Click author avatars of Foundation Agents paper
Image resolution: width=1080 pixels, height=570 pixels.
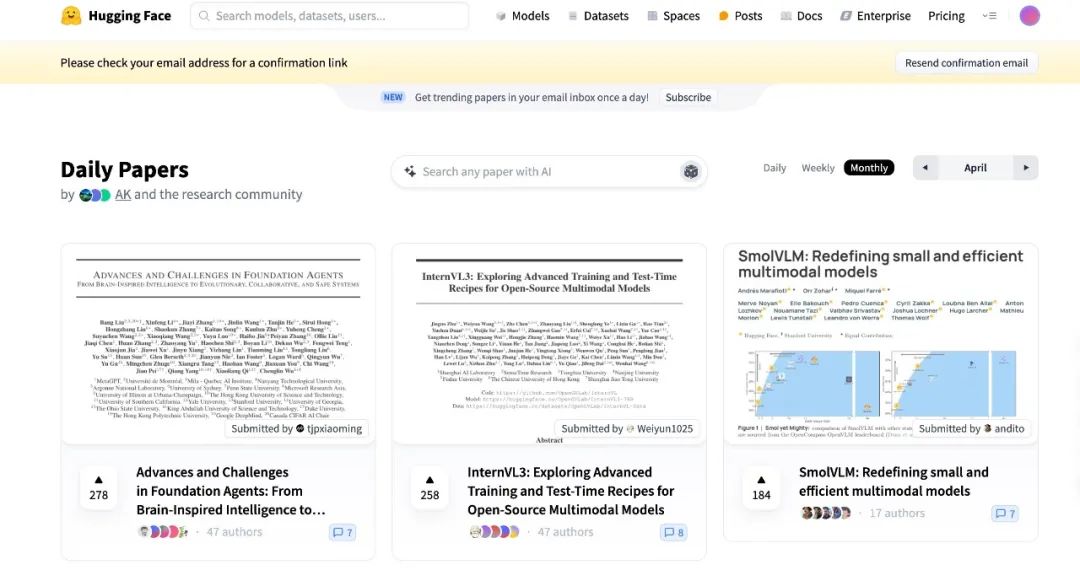(x=163, y=531)
